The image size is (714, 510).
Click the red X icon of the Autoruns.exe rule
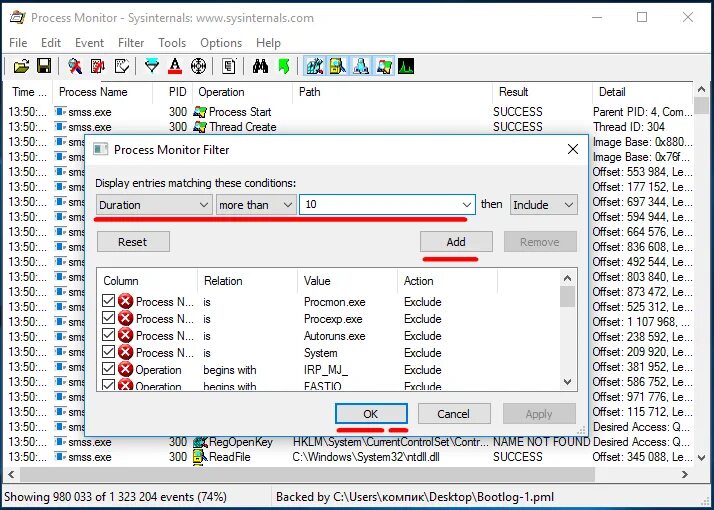(125, 335)
